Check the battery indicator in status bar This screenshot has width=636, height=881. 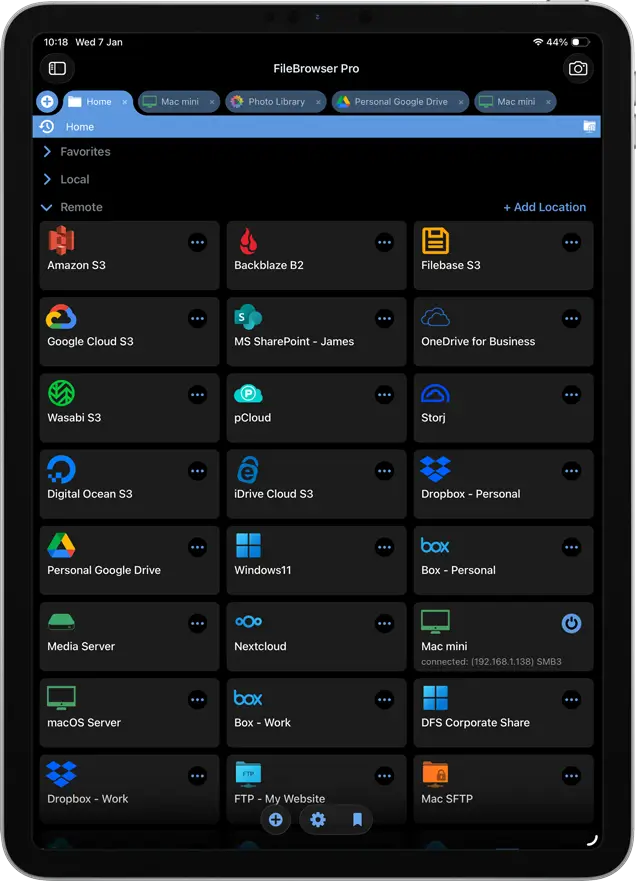click(580, 42)
